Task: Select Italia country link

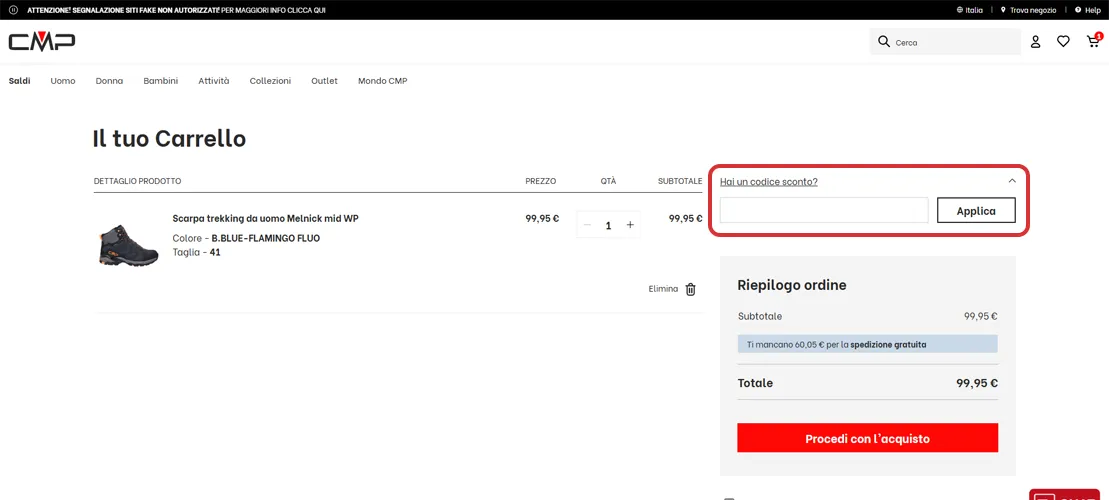Action: pyautogui.click(x=975, y=10)
